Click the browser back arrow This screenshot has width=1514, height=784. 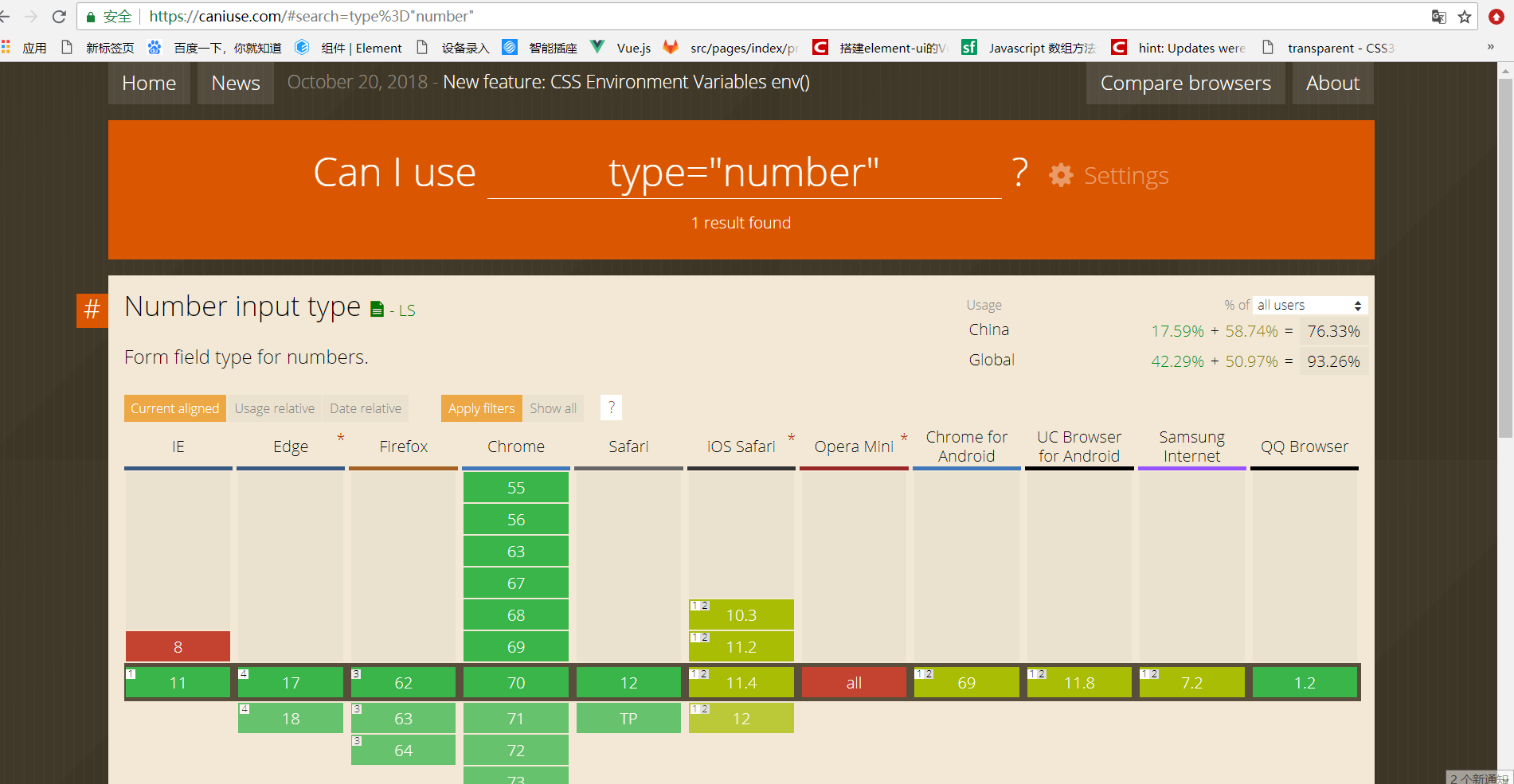[x=5, y=16]
